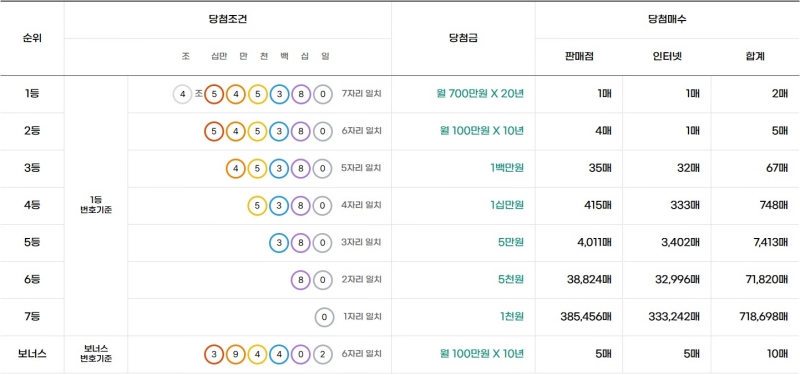Image resolution: width=800 pixels, height=375 pixels.
Task: Click the gray group ball 4 before 조 in the 1등 row
Action: pyautogui.click(x=183, y=94)
